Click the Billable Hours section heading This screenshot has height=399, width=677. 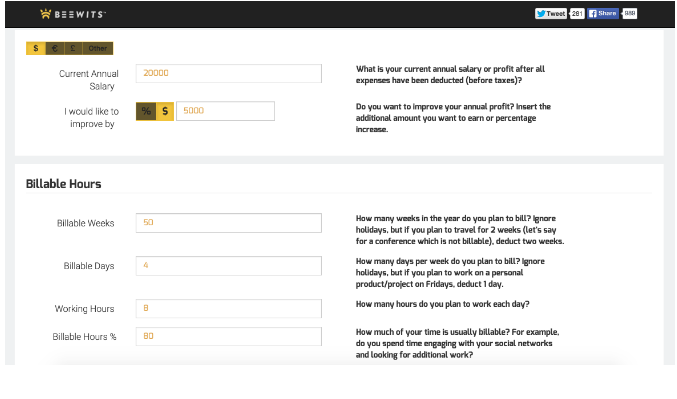63,184
